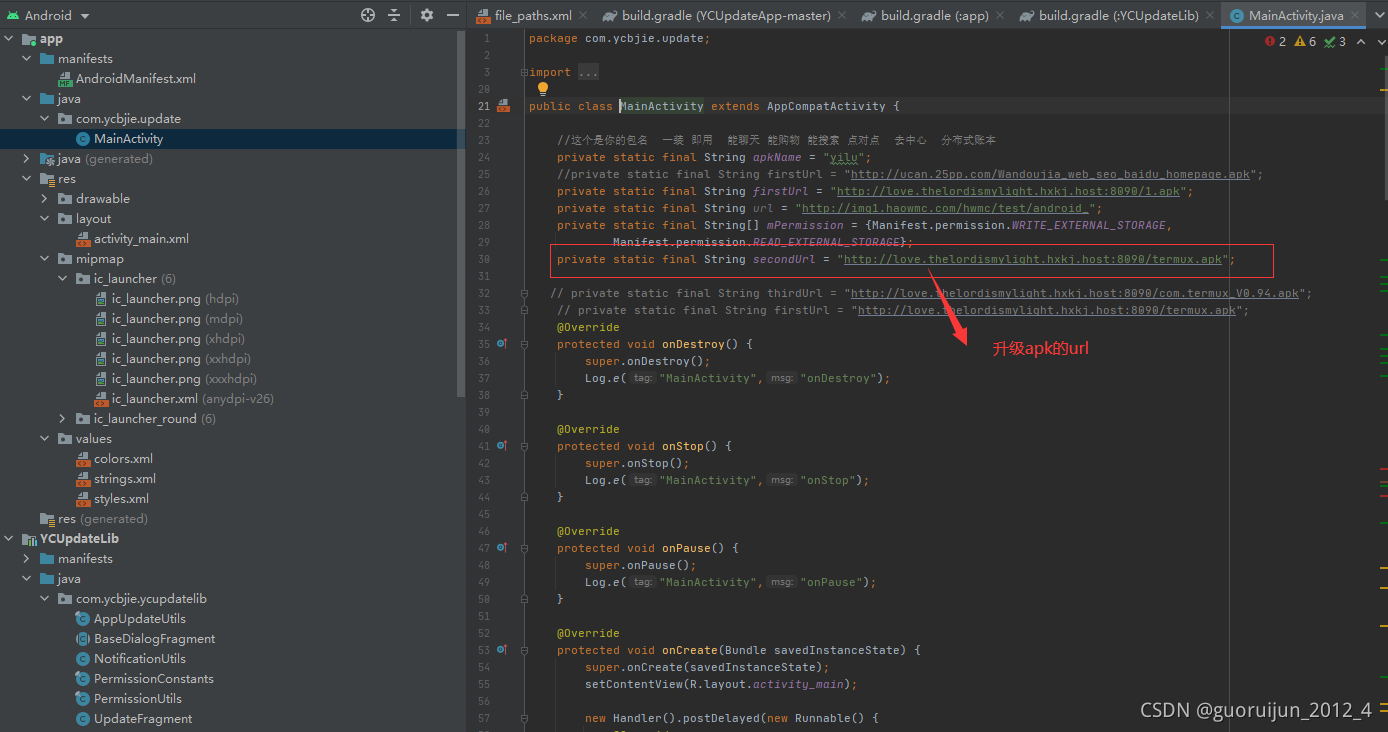Open strings.xml in values
This screenshot has width=1388, height=732.
[125, 479]
